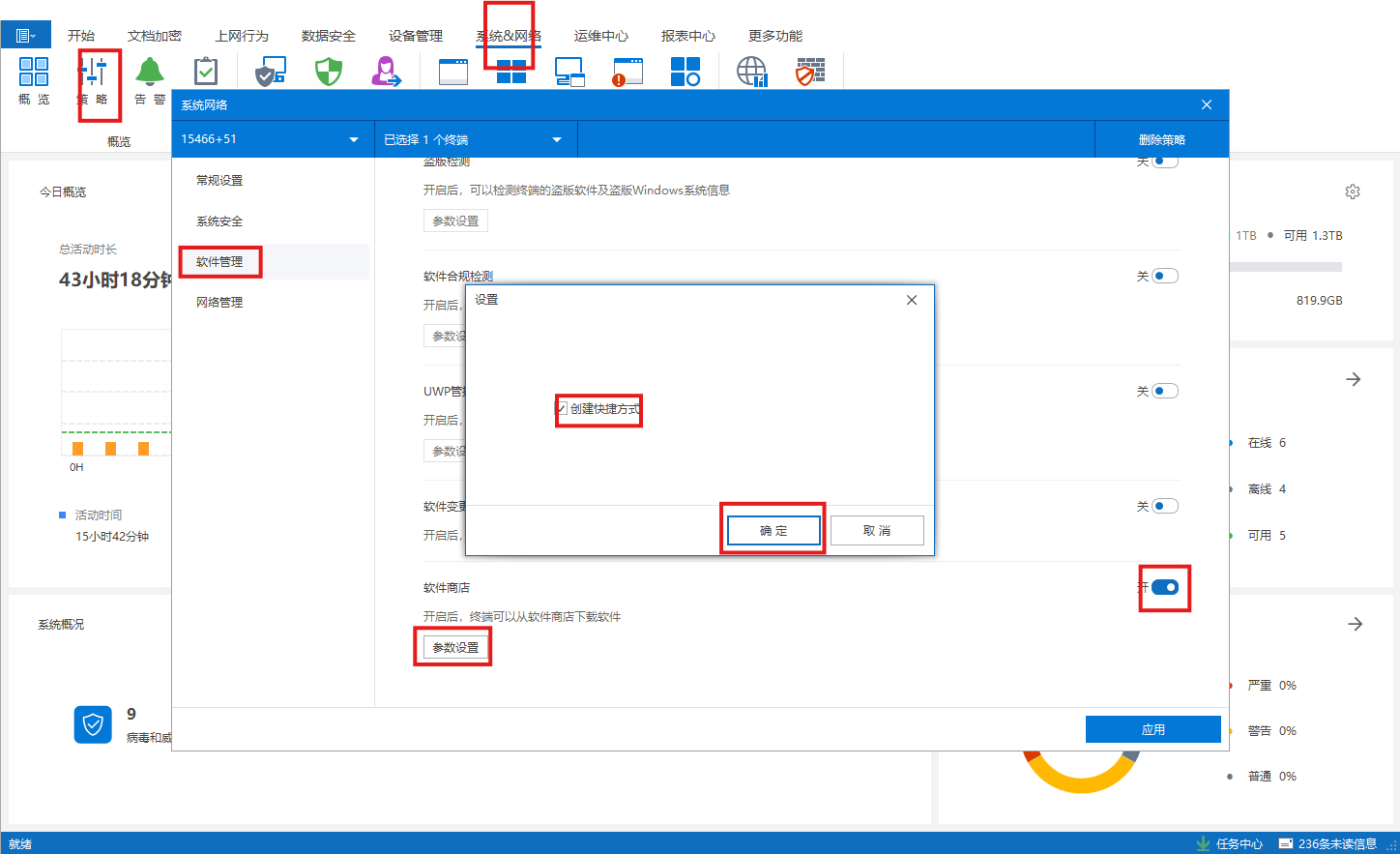The width and height of the screenshot is (1400, 854).
Task: Click the 概览 overview grid icon
Action: [x=34, y=73]
